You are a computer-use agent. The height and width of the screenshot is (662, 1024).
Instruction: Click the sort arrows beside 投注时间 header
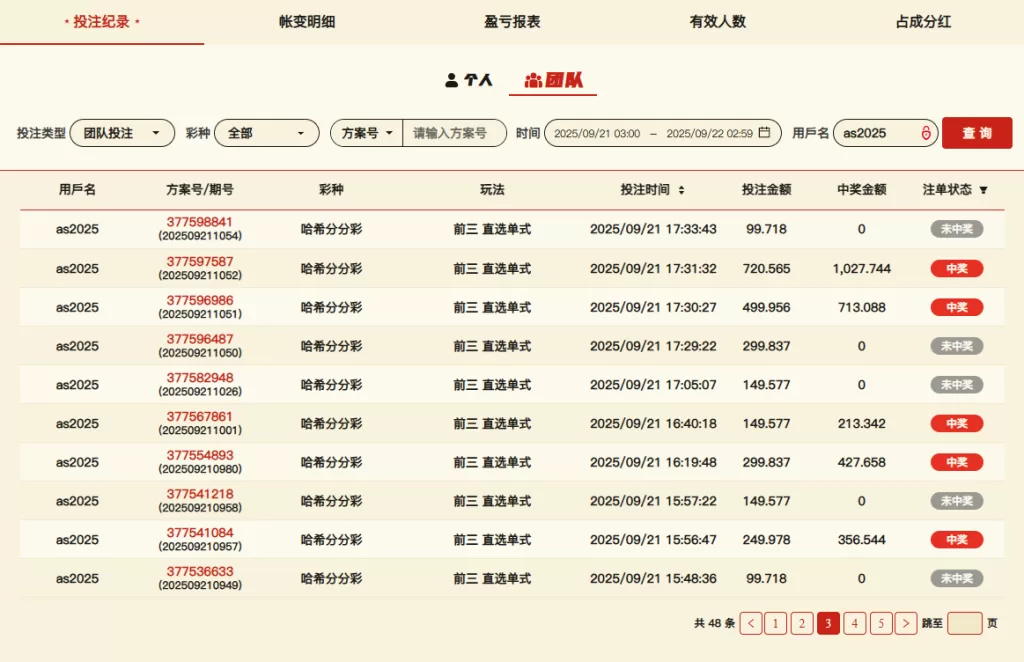click(681, 190)
